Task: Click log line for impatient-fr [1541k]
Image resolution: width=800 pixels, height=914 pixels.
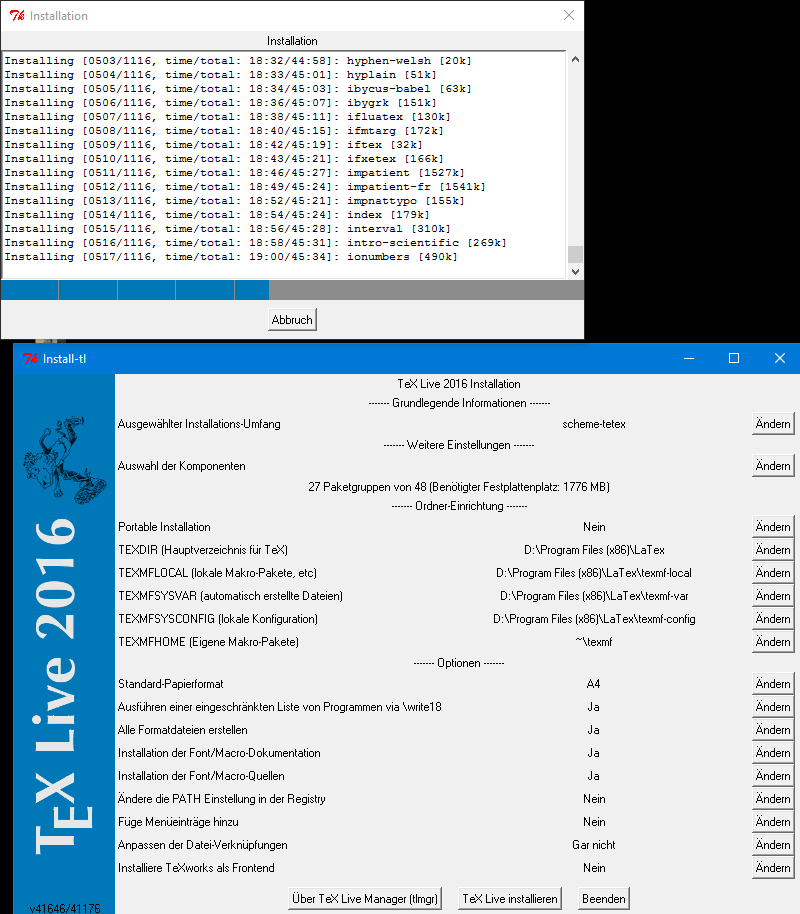Action: [x=245, y=187]
